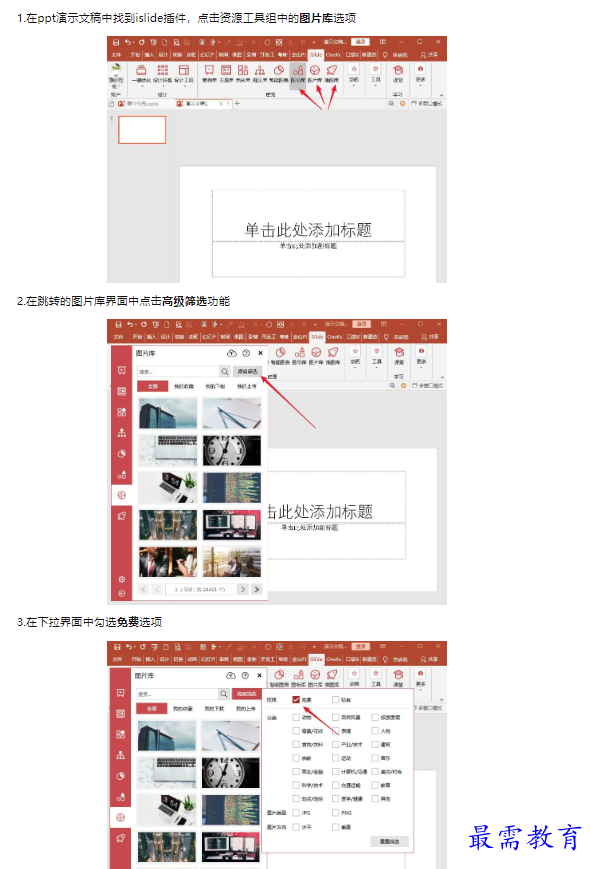Expand the 更多 dropdown in the second screenshot ribbon
Viewport: 590px width, 869px height.
(422, 365)
